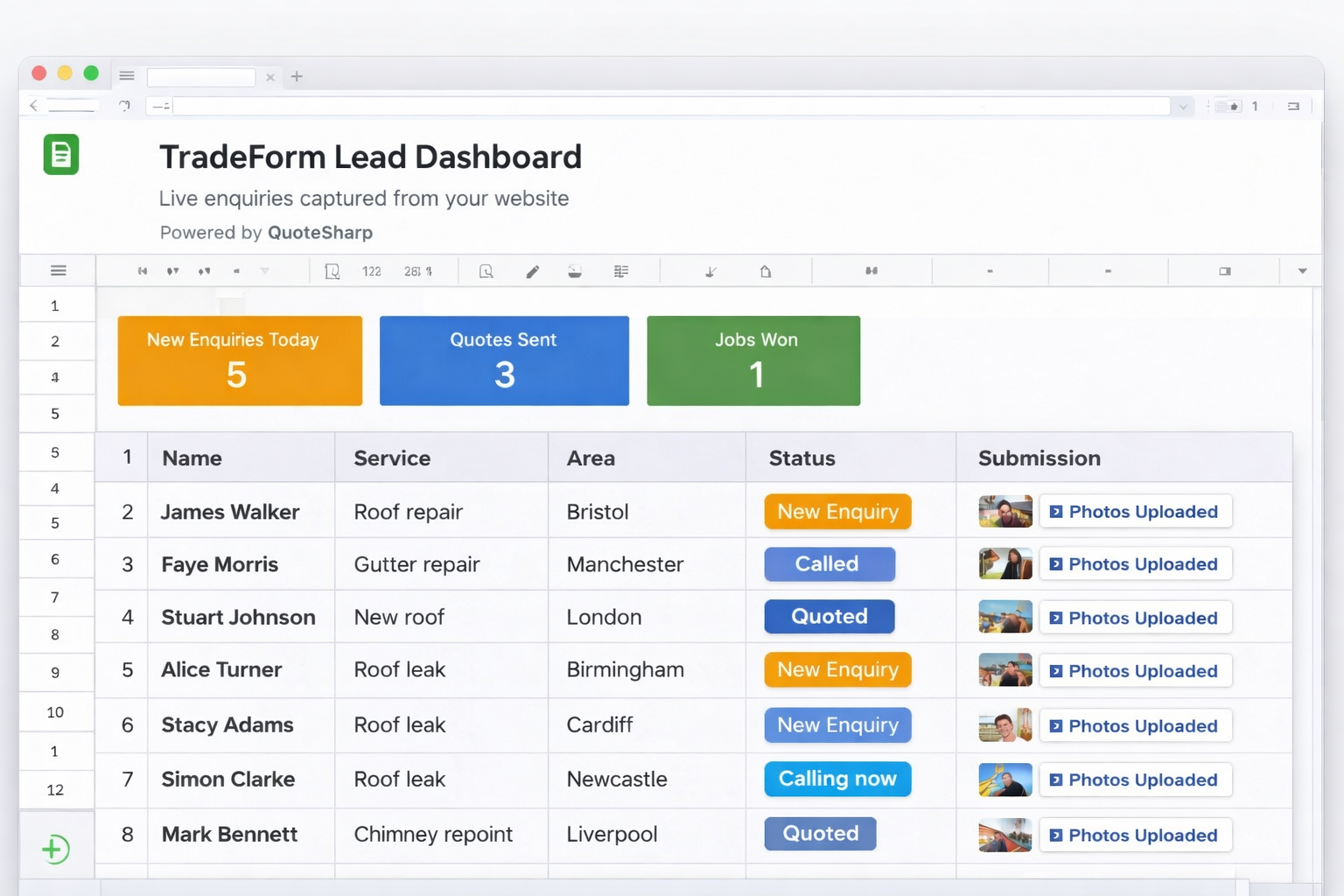Viewport: 1344px width, 896px height.
Task: Open Stuart Johnson's submission photo thumbnail
Action: pos(1004,617)
